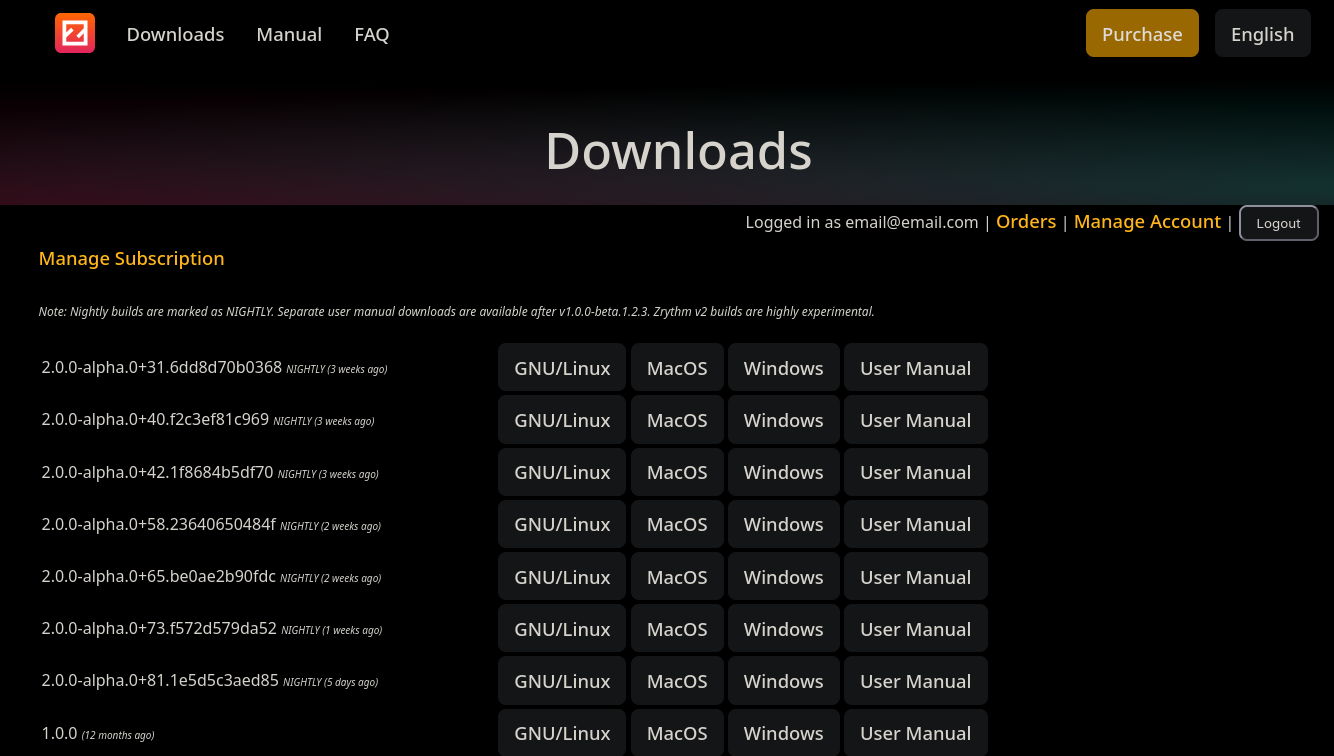The height and width of the screenshot is (756, 1334).
Task: Download GNU/Linux build for 2.0.0-alpha.0+31.6dd8d70b0368
Action: 562,368
